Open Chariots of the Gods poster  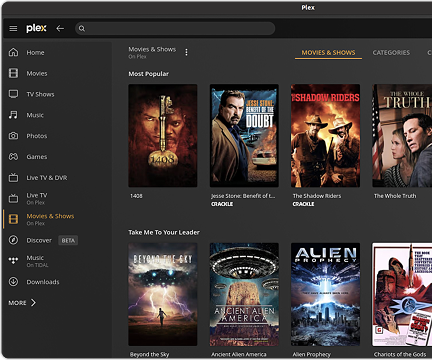402,294
